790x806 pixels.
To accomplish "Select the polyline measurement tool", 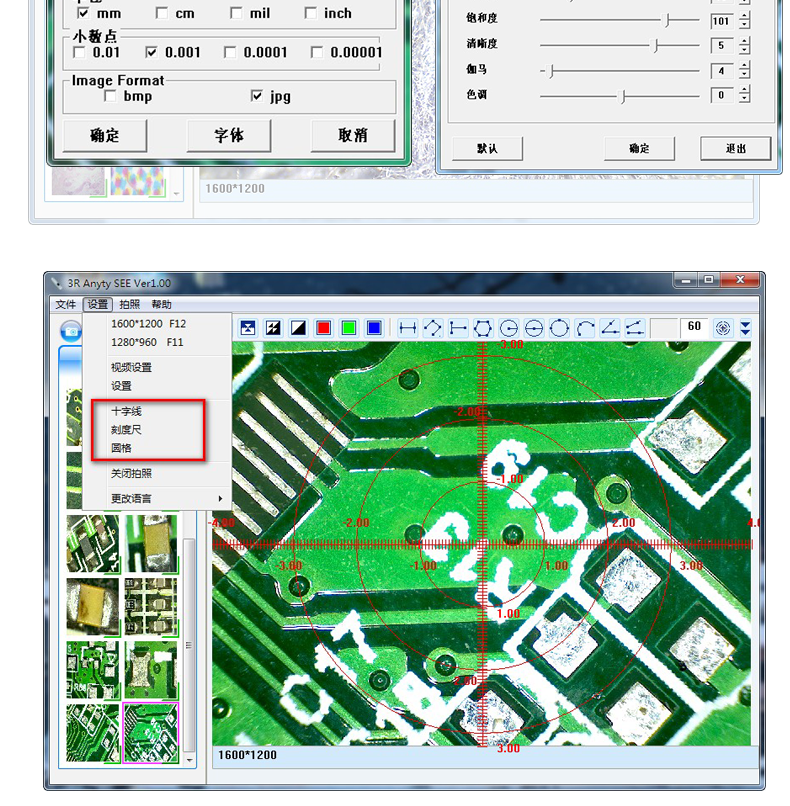I will point(433,328).
